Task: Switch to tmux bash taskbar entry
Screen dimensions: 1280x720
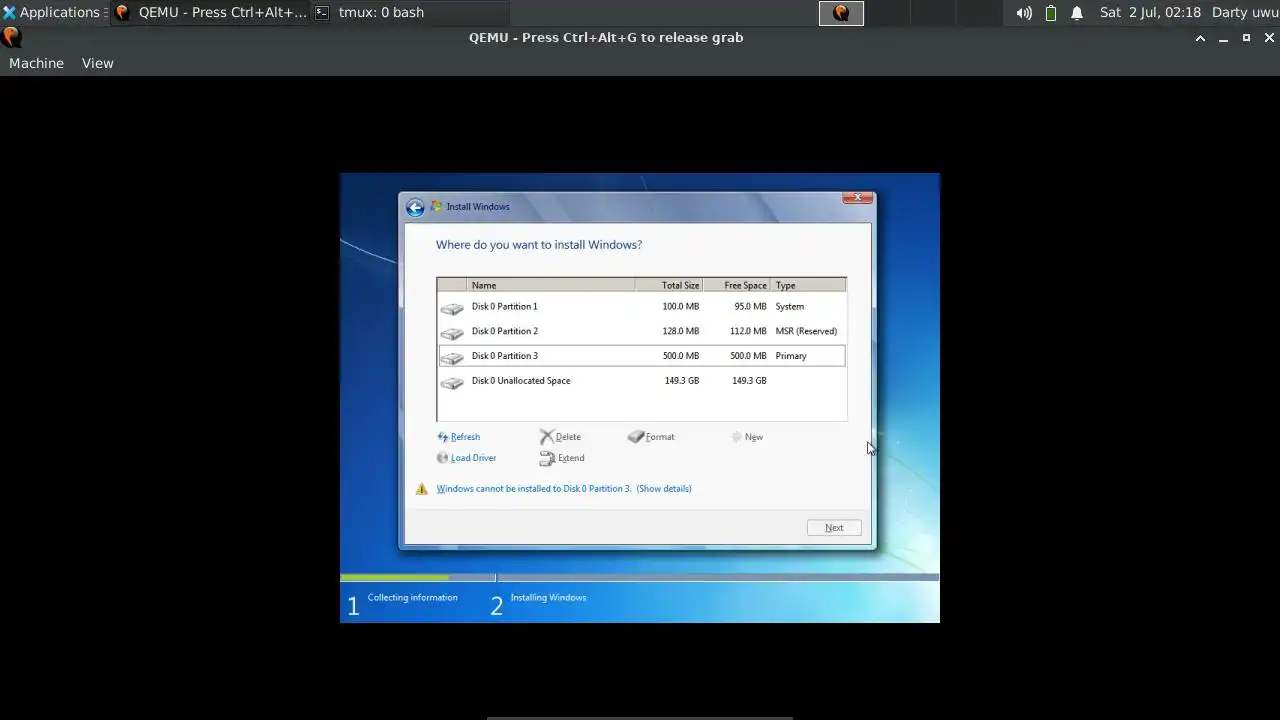Action: 410,12
